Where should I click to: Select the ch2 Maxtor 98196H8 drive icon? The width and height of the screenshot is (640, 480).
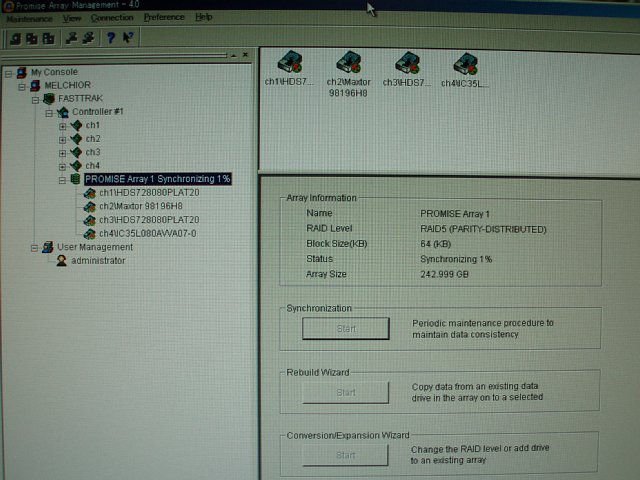click(x=347, y=65)
